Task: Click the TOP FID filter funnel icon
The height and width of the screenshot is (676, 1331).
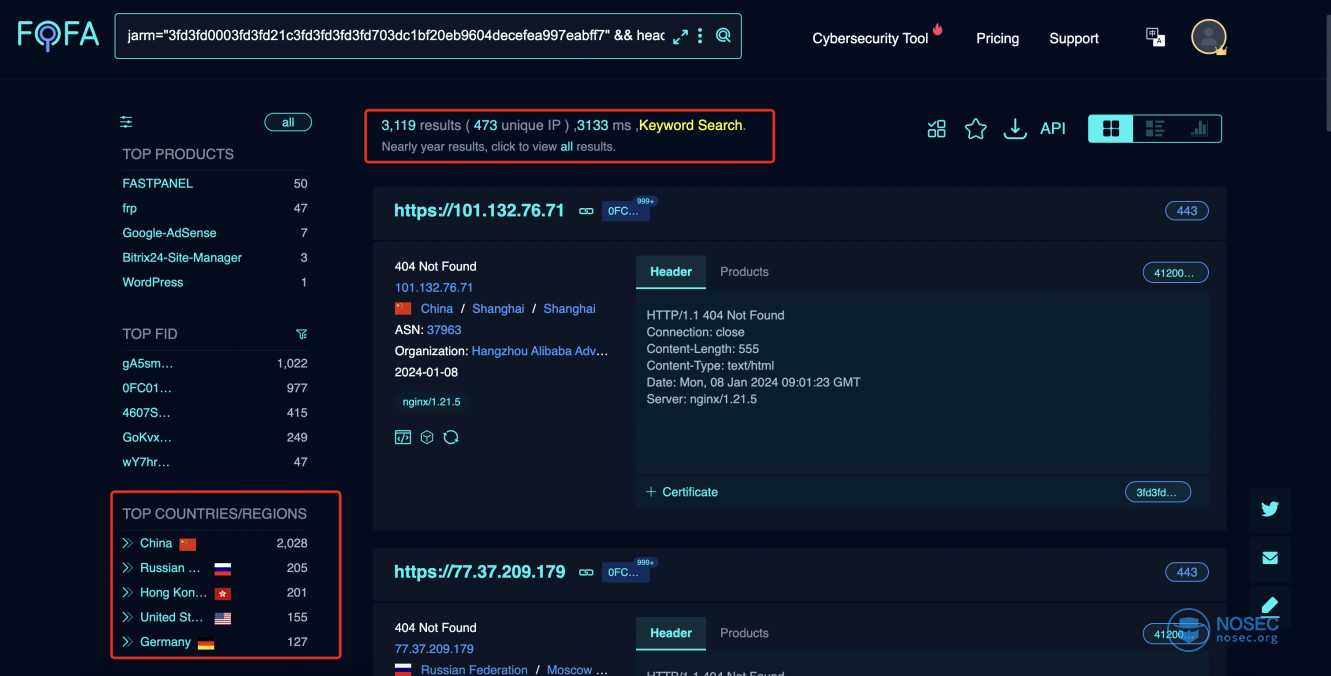Action: click(301, 334)
